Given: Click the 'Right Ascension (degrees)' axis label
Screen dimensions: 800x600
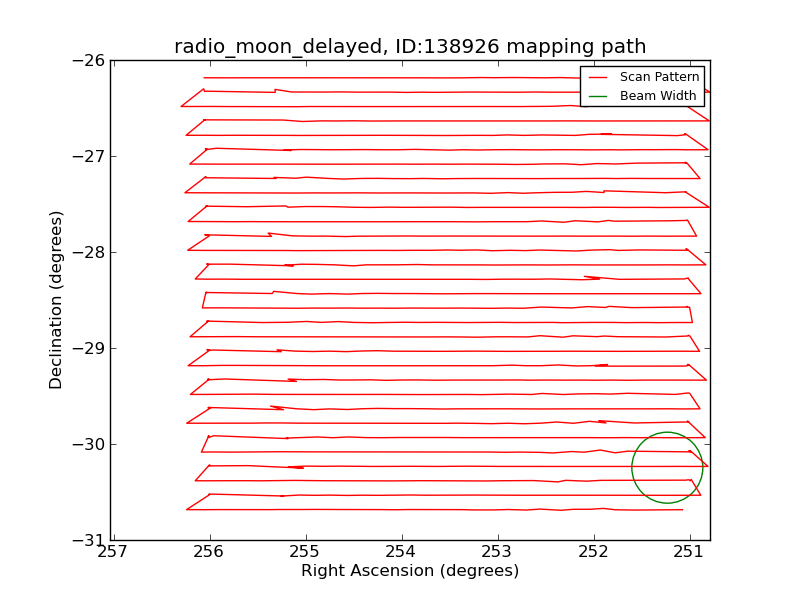Looking at the screenshot, I should [410, 571].
